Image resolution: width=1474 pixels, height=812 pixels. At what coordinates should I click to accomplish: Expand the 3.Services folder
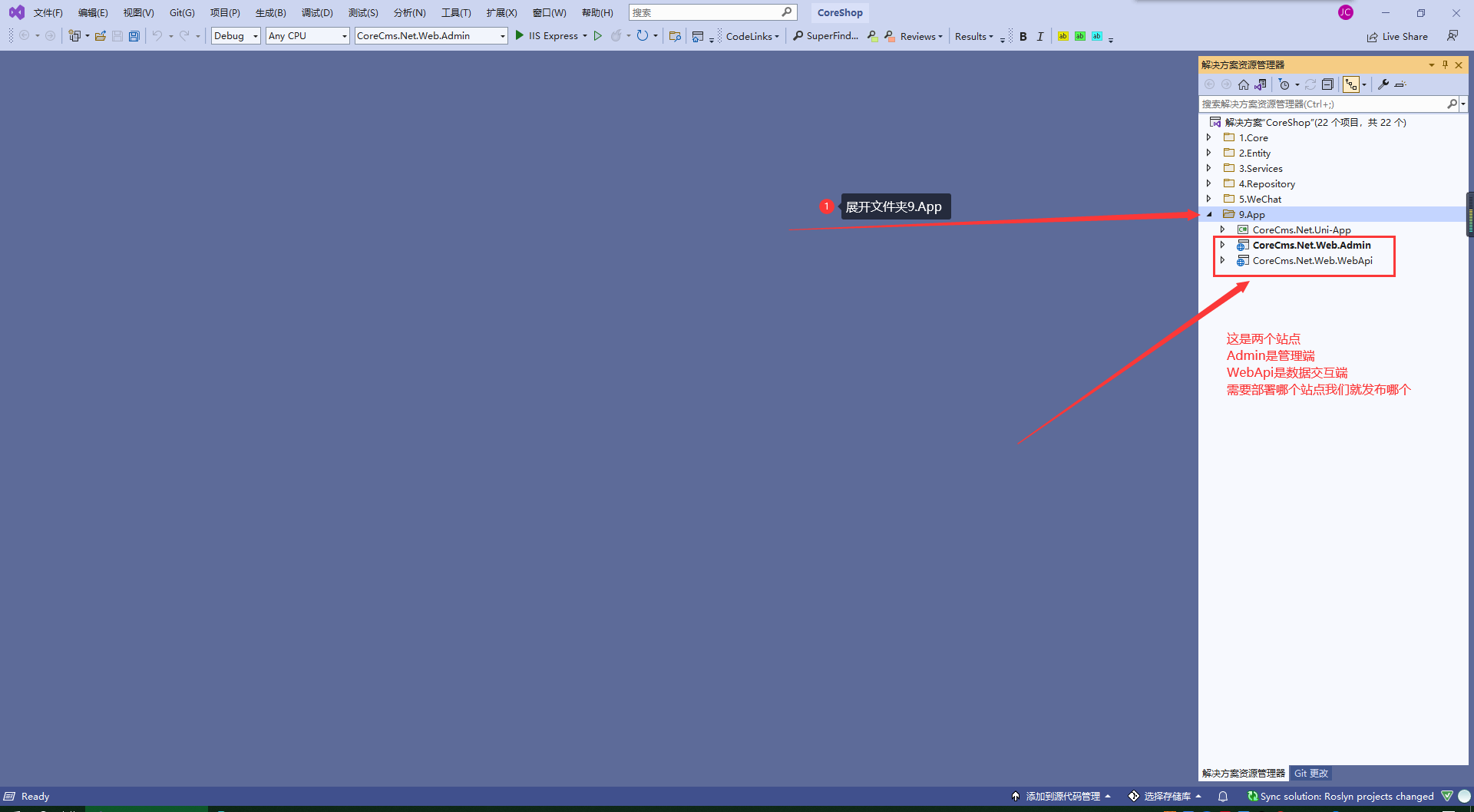click(1209, 168)
